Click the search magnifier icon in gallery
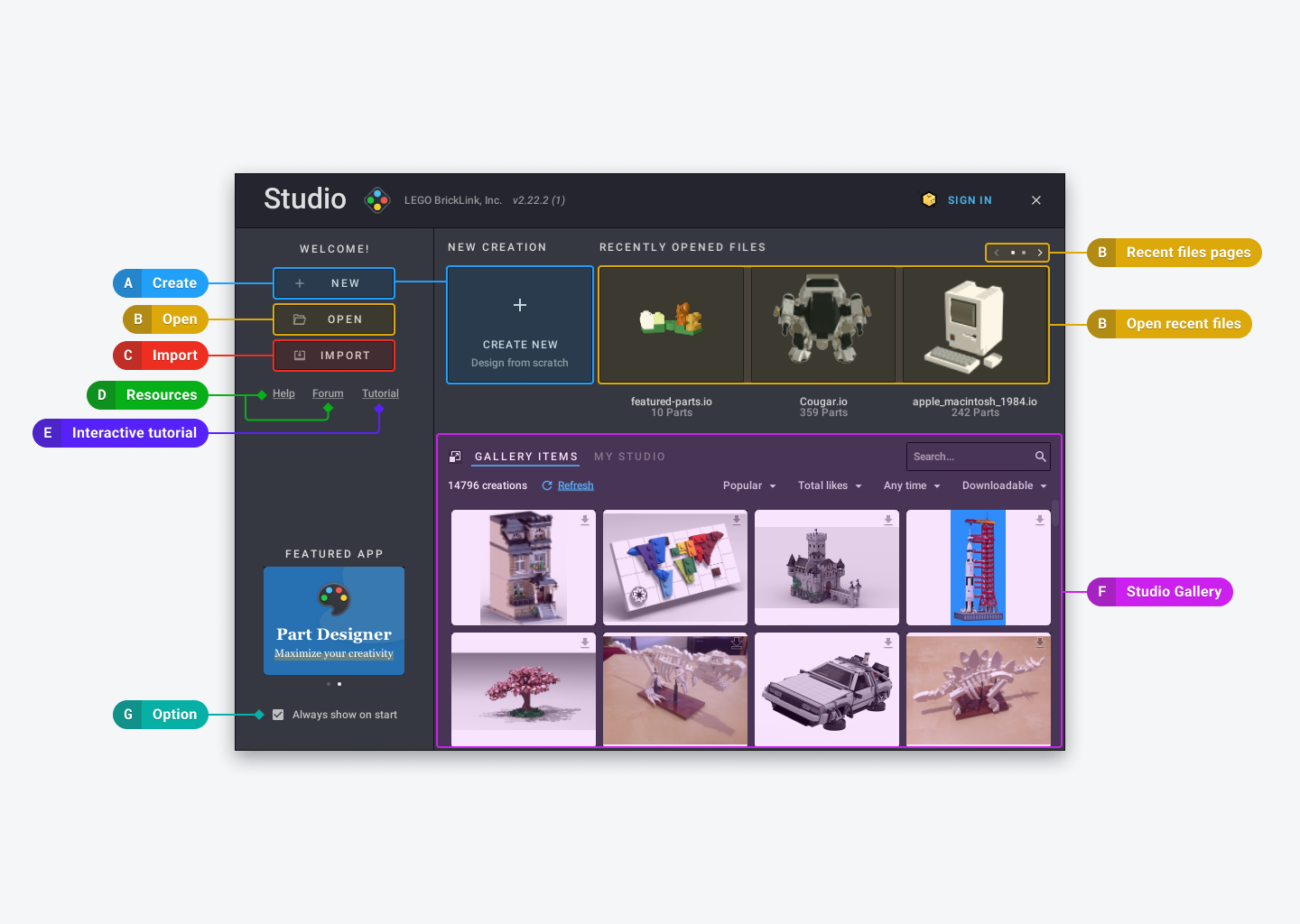The width and height of the screenshot is (1300, 924). click(x=1040, y=457)
